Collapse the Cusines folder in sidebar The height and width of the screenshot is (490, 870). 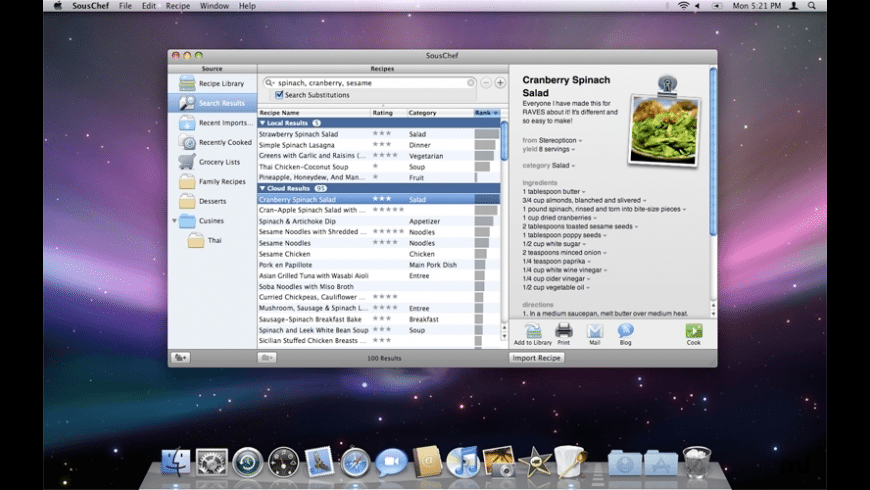pos(175,221)
